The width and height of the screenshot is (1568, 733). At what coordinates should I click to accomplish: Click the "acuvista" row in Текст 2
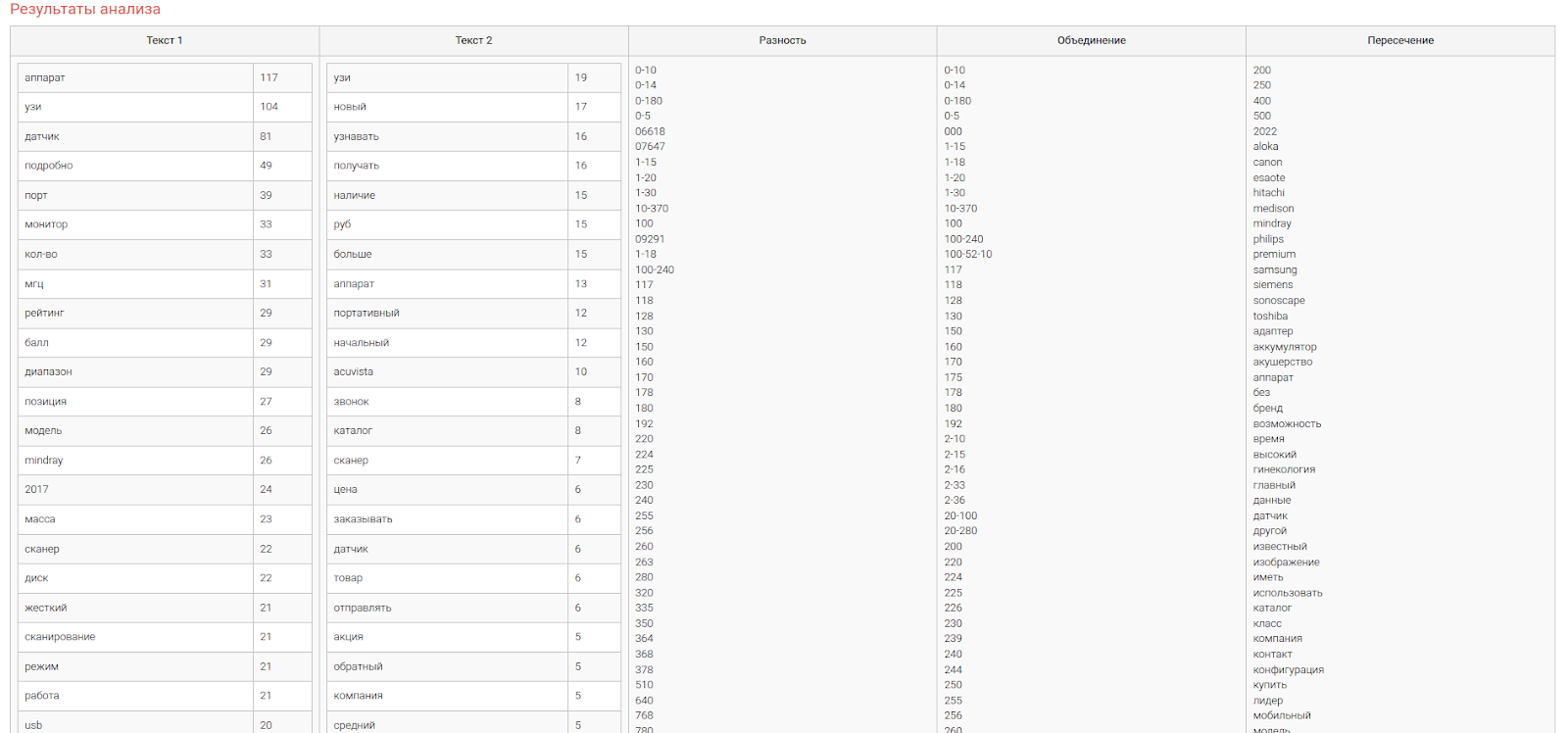coord(354,371)
